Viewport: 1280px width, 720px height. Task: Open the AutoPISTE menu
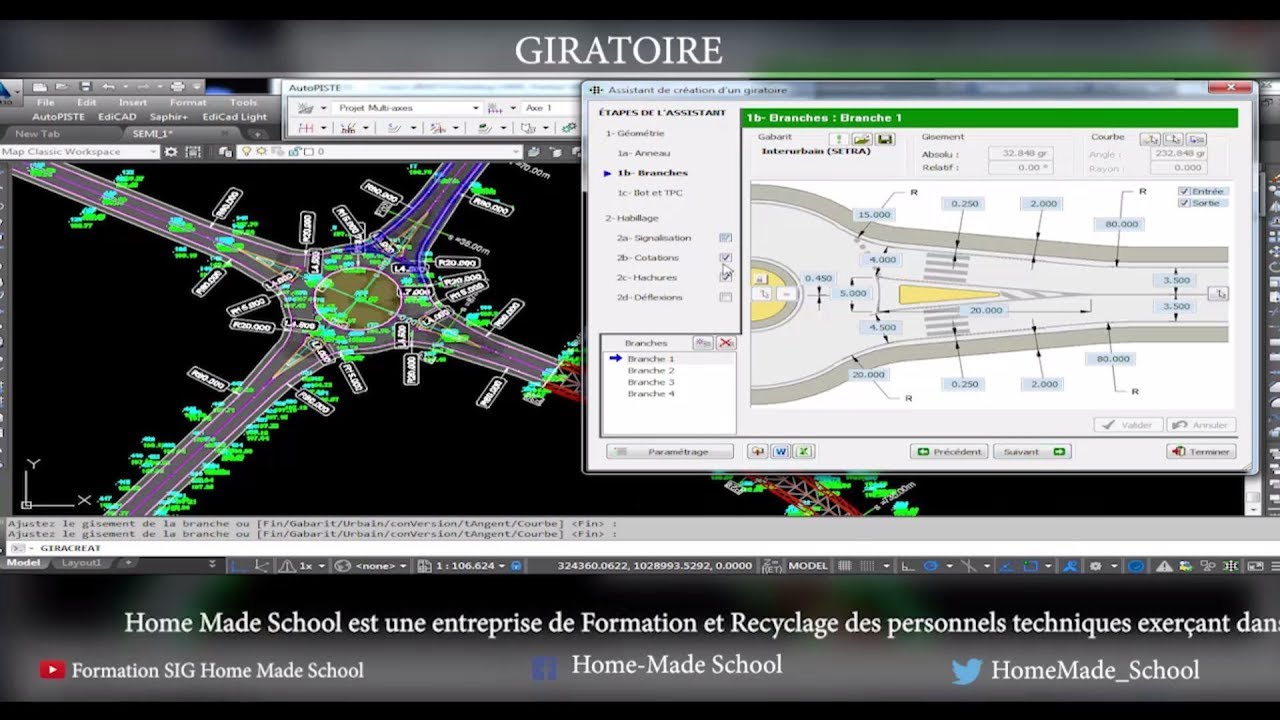[x=59, y=117]
